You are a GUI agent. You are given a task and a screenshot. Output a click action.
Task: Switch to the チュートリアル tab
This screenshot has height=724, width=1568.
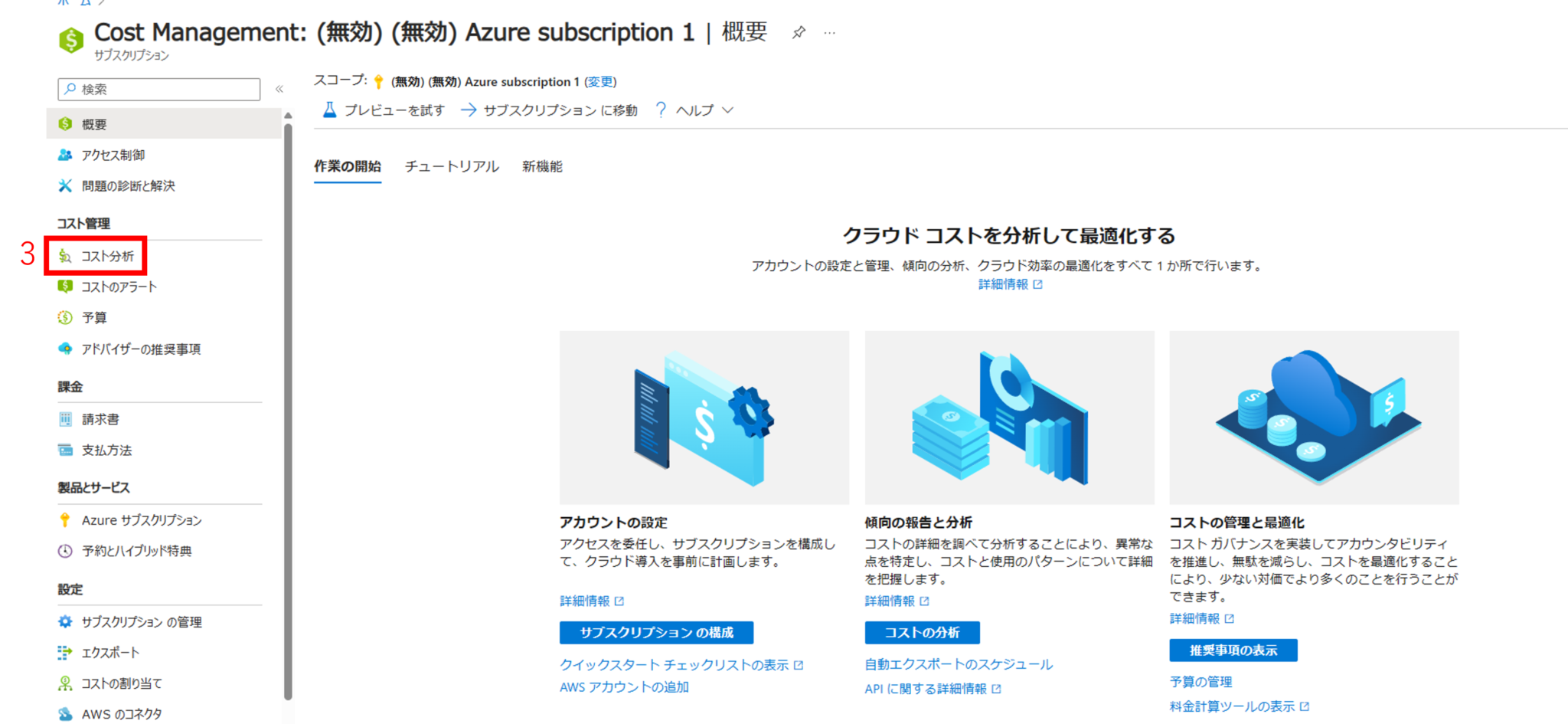(450, 166)
